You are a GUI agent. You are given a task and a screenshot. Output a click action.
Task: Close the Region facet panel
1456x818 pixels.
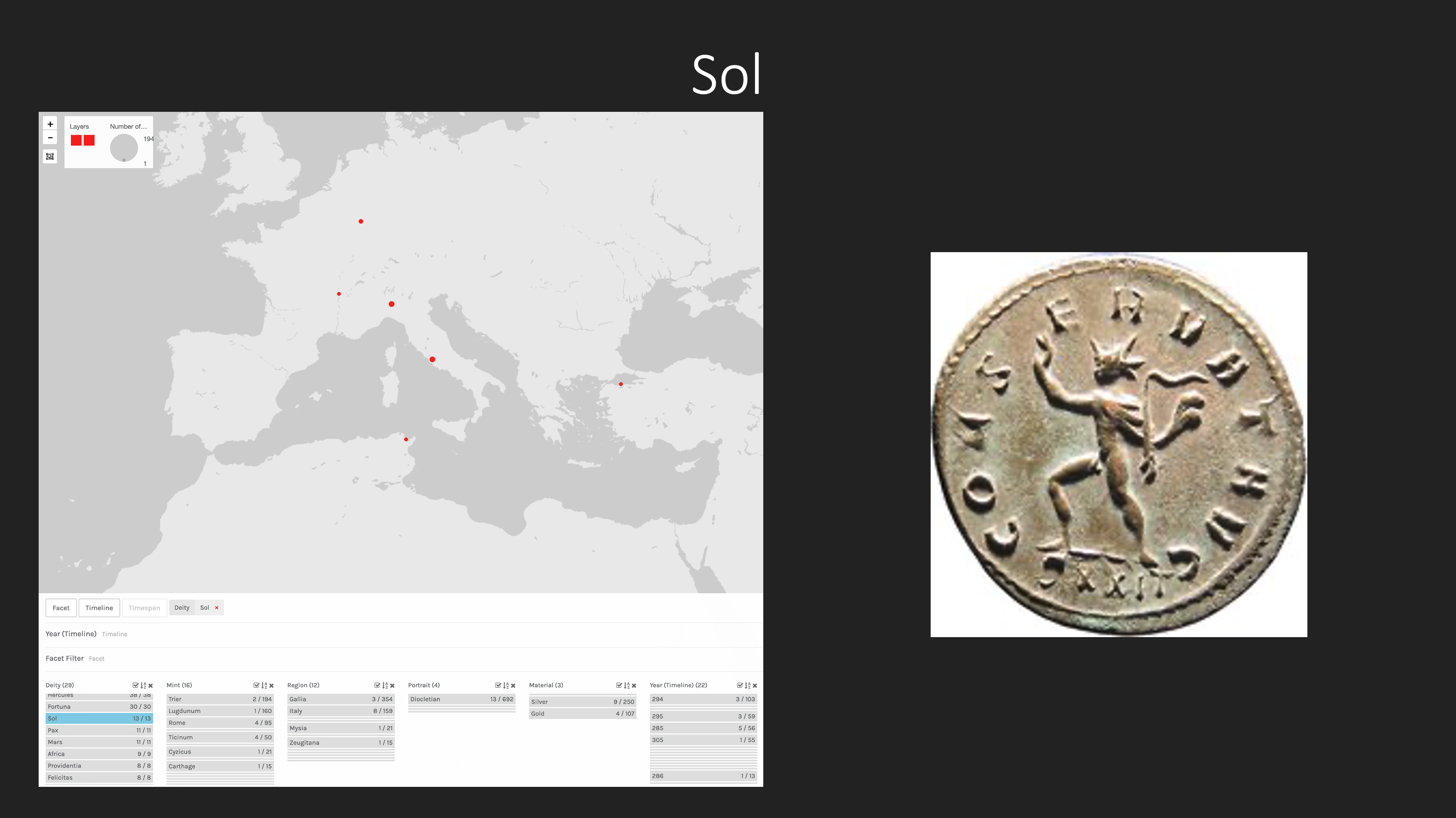392,685
